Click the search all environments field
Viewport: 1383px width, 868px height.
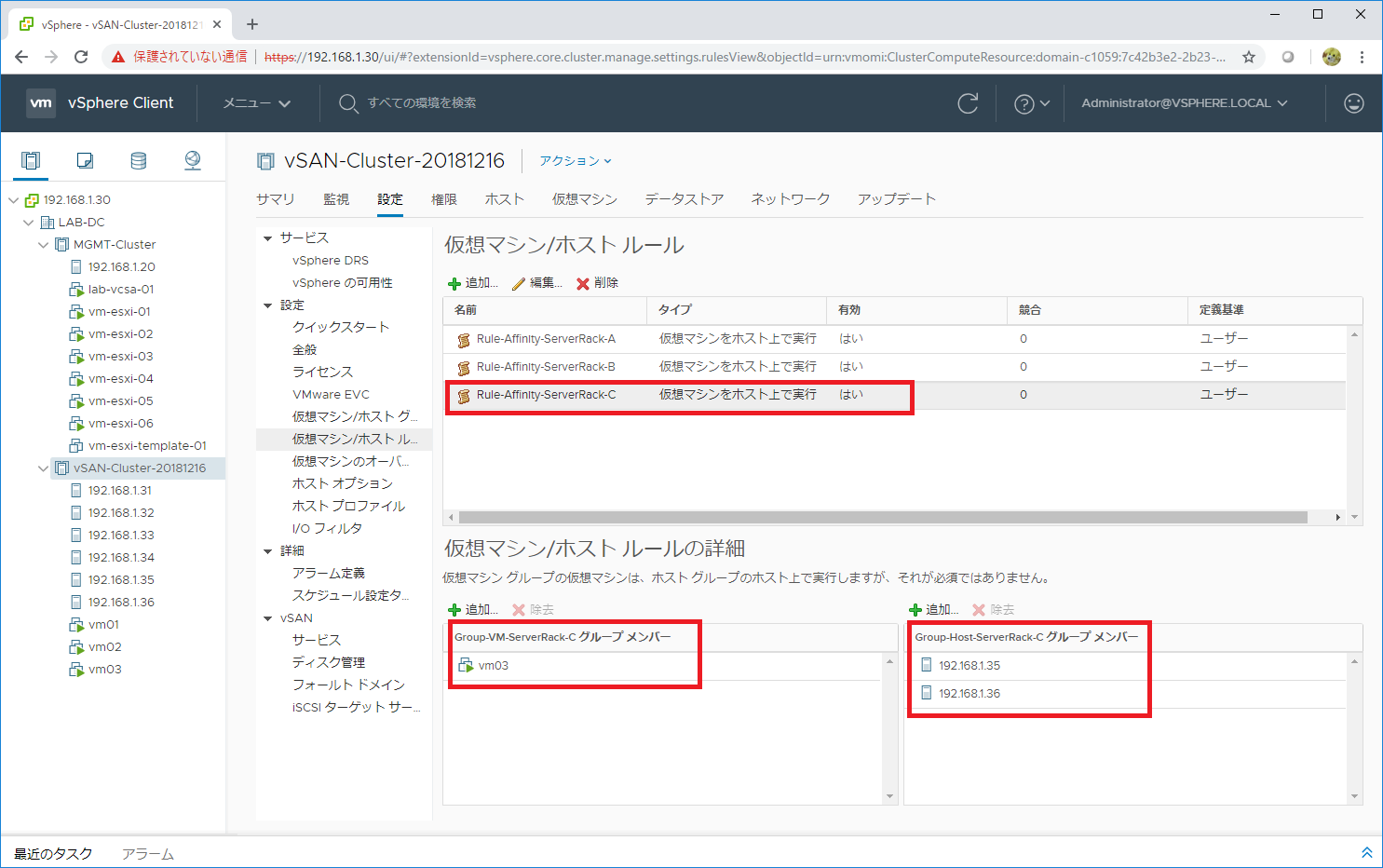(422, 103)
